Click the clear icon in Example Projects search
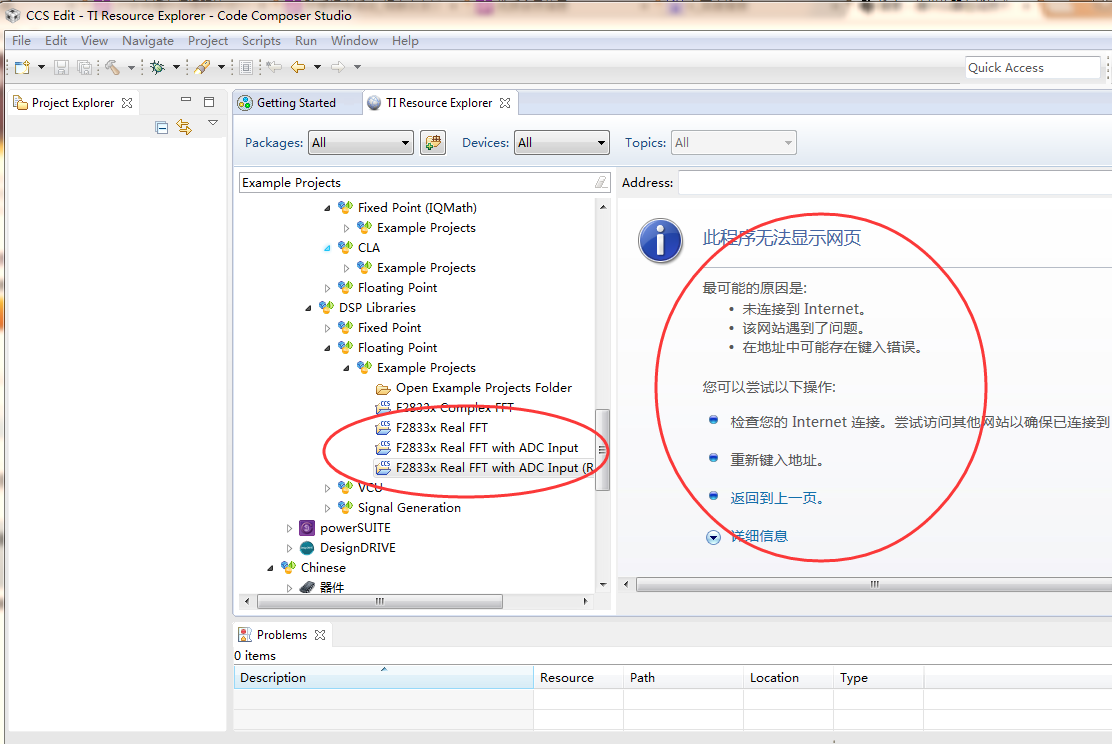 pyautogui.click(x=601, y=182)
